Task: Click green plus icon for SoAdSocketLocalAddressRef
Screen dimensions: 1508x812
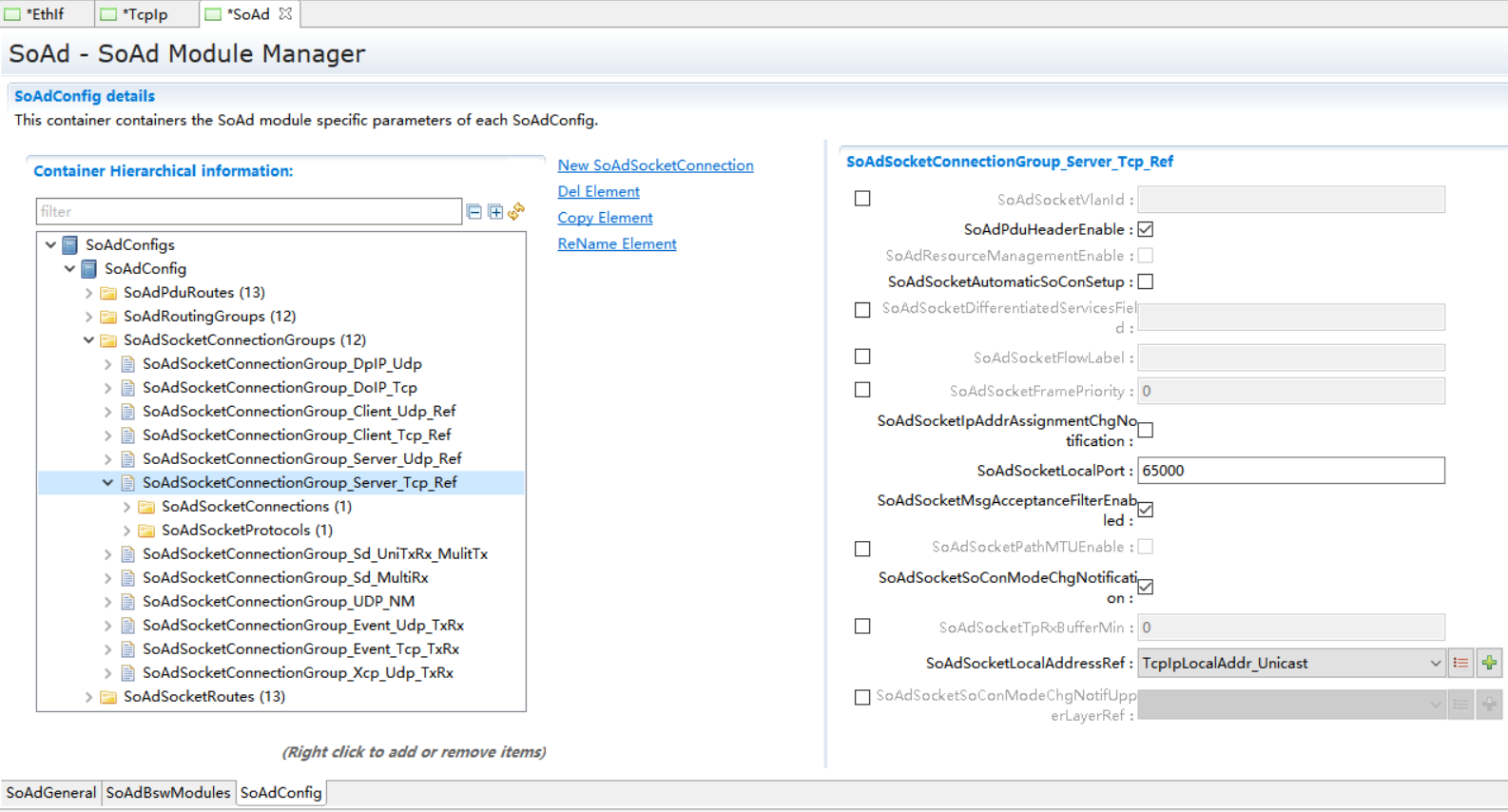Action: 1489,663
